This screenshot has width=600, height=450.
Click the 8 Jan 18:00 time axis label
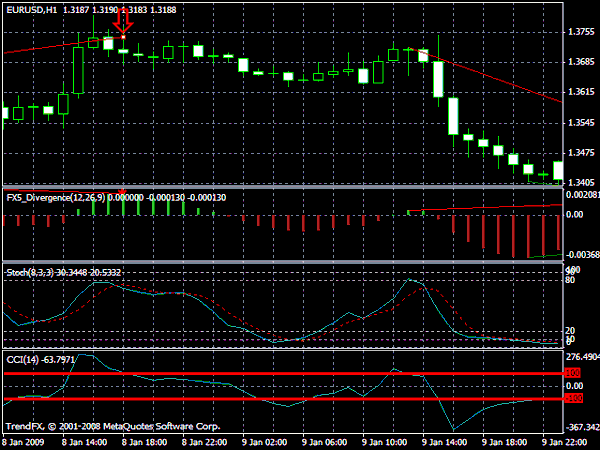pyautogui.click(x=144, y=442)
